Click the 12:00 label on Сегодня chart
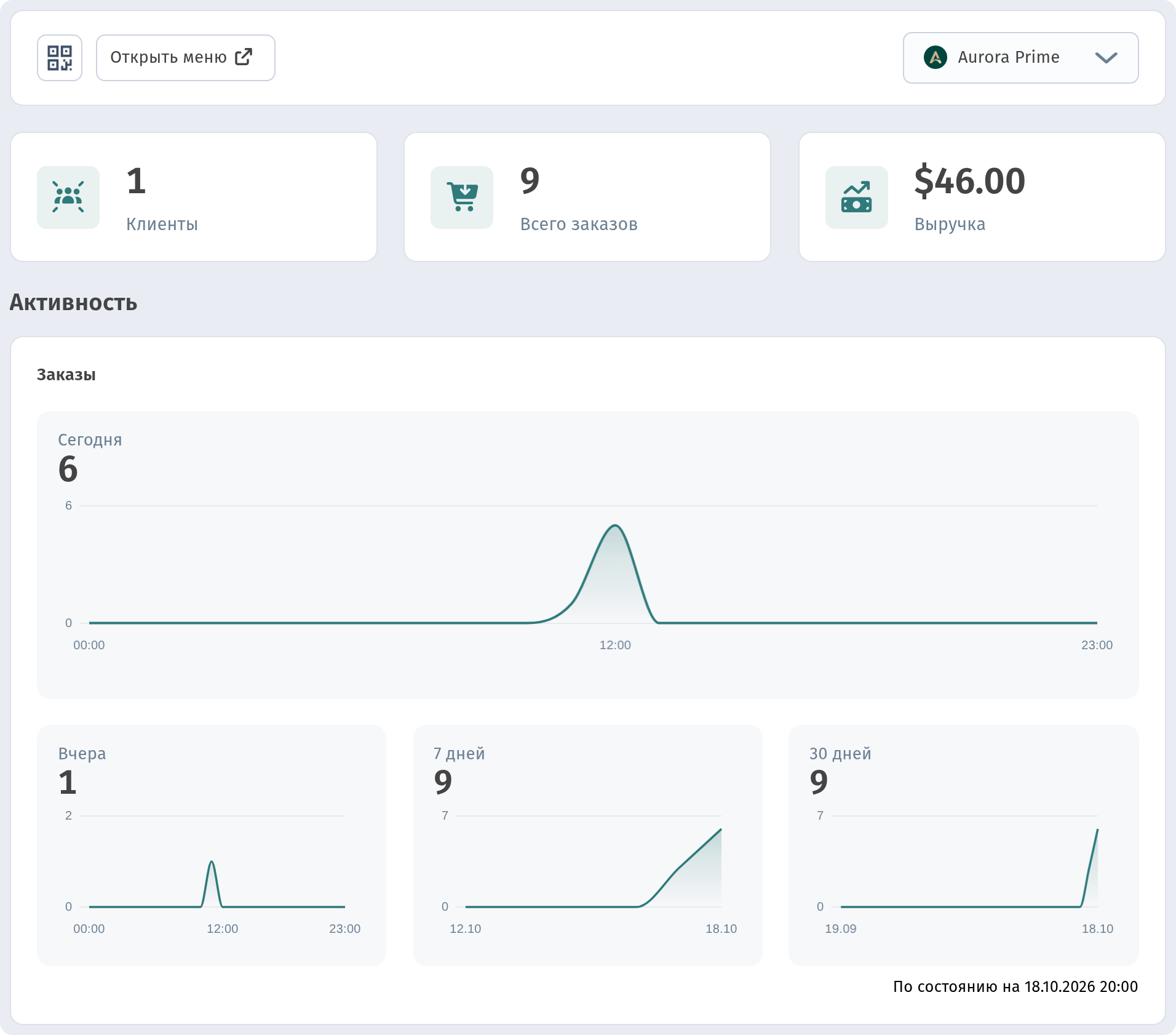 click(615, 645)
